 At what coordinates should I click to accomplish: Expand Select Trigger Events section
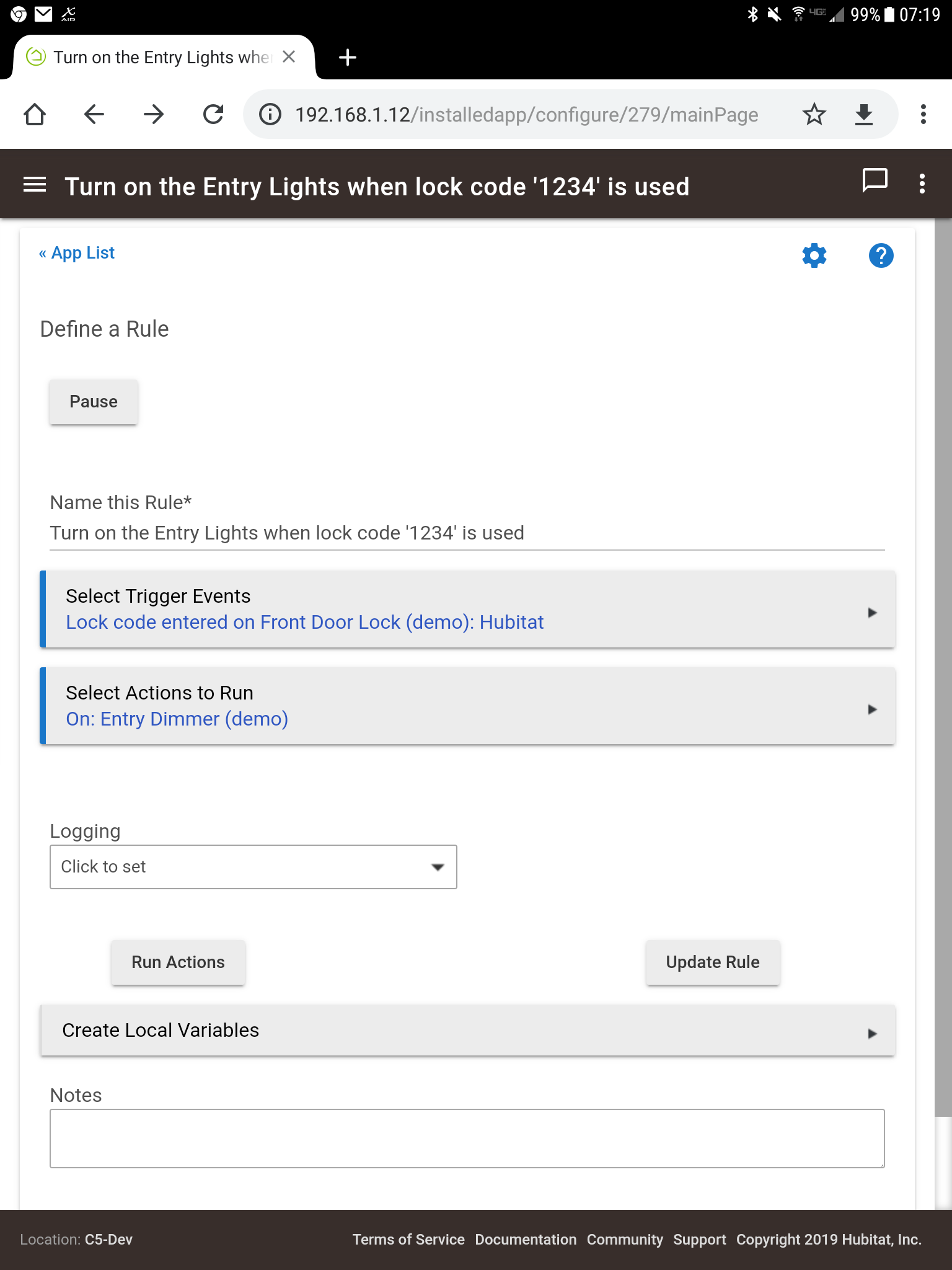(467, 609)
